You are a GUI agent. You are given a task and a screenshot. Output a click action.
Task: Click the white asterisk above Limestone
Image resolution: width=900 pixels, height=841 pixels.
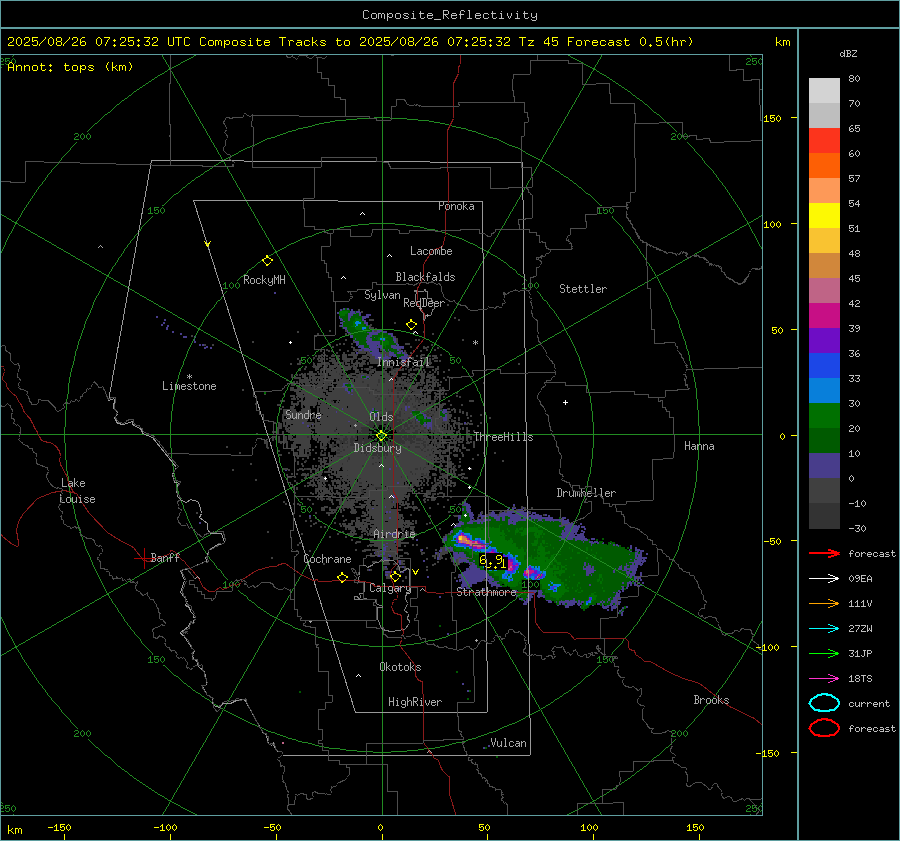189,377
